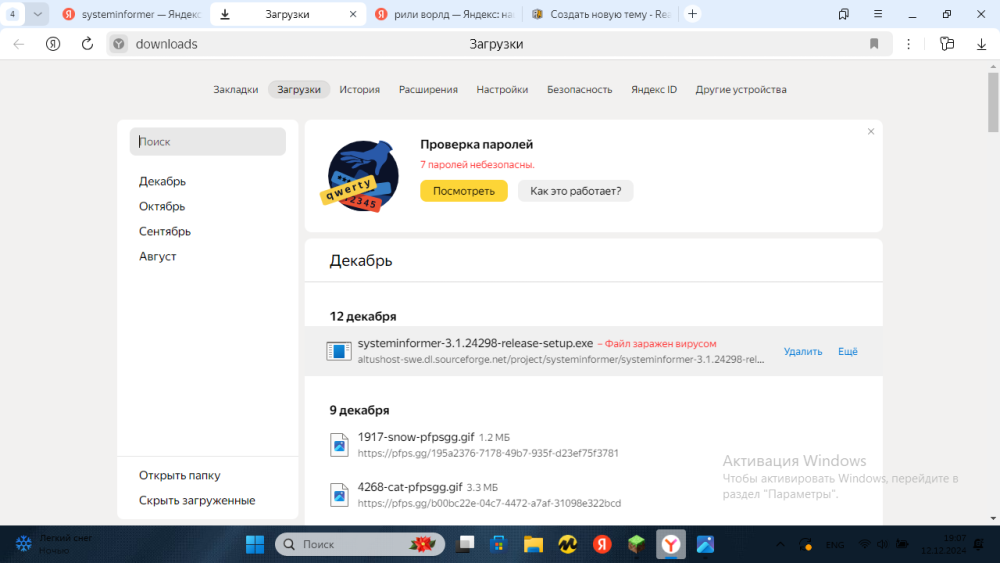Viewport: 1000px width, 563px height.
Task: Show hidden system tray icons
Action: (x=780, y=545)
